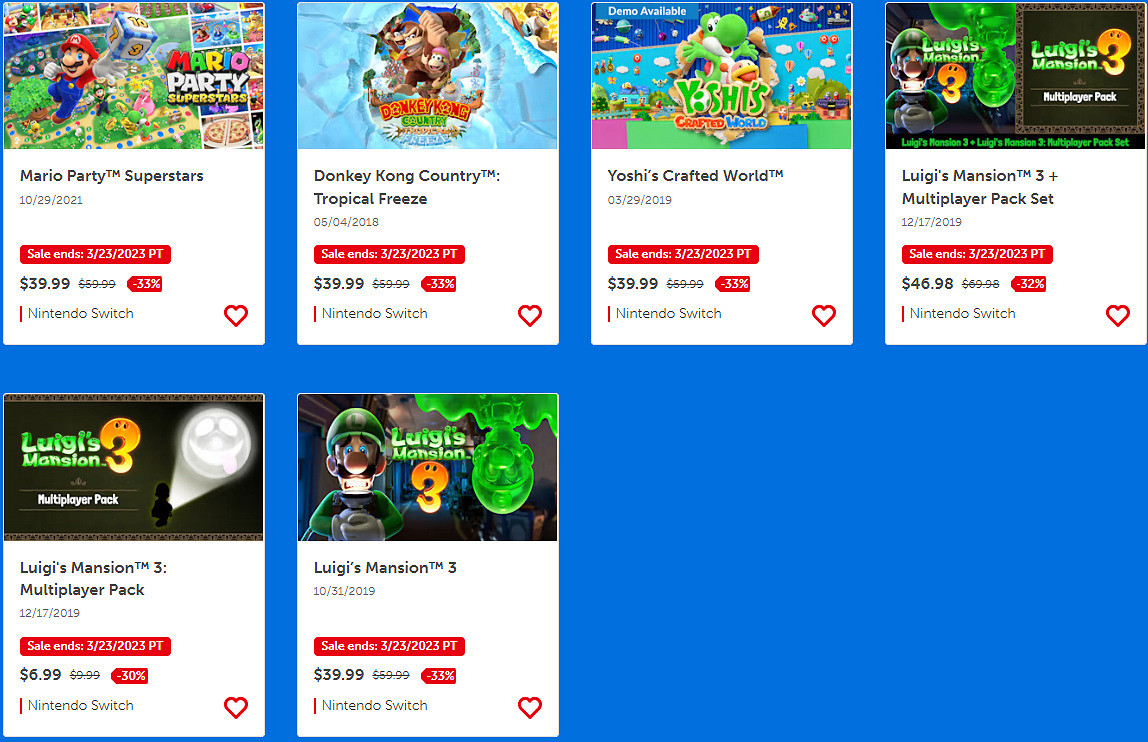
Task: Open Donkey Kong Country™: Tropical Freeze title
Action: pos(407,187)
